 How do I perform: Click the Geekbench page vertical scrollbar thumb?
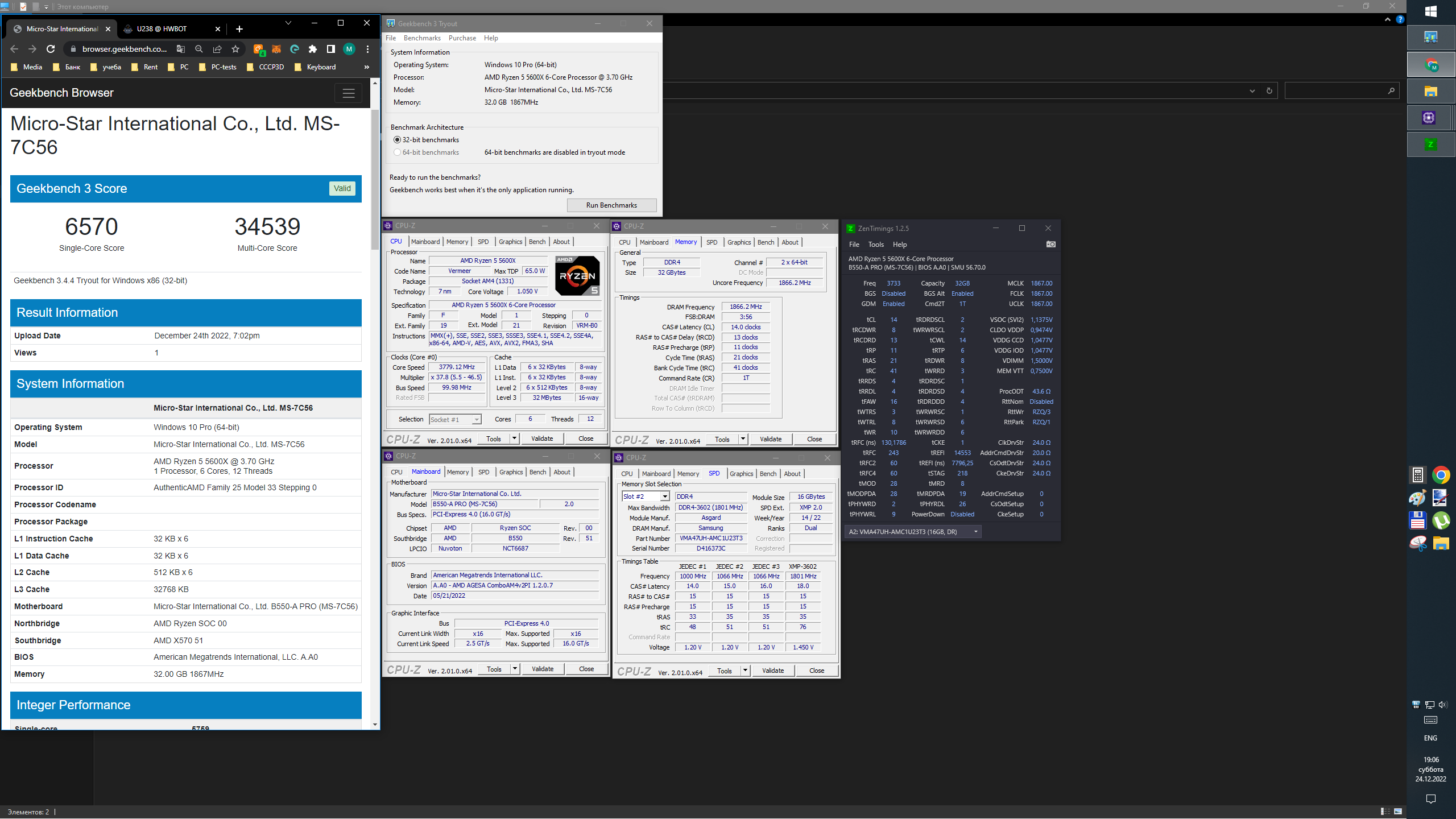click(375, 179)
